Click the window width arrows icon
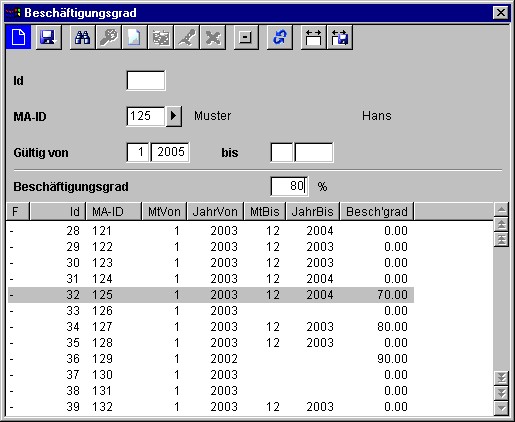Viewport: 515px width, 422px height. click(x=313, y=37)
